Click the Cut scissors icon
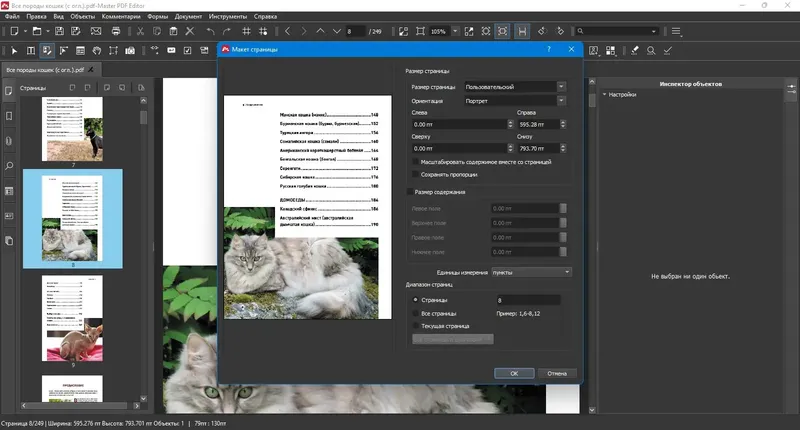This screenshot has width=800, height=430. 141,32
